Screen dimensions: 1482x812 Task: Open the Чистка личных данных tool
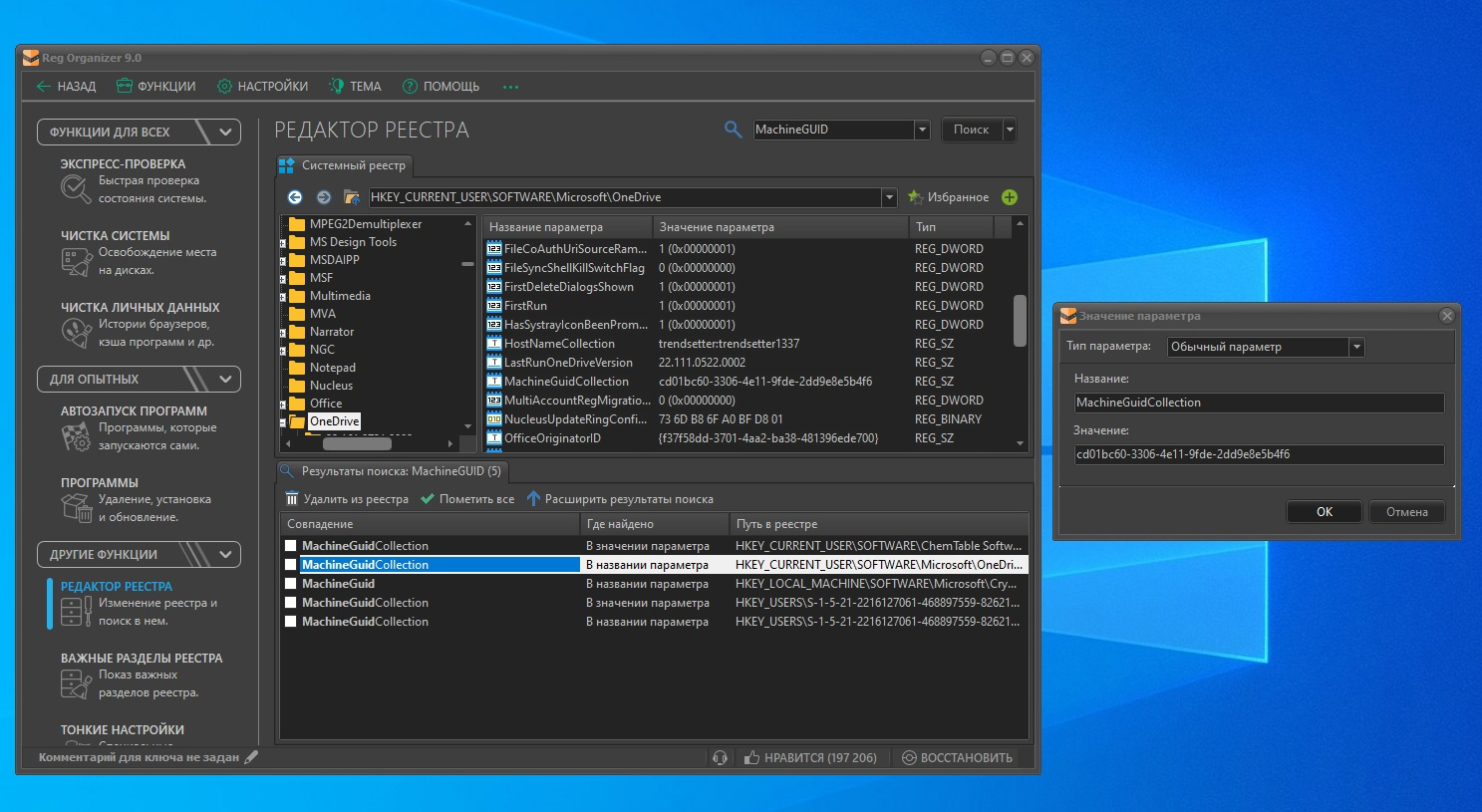(x=140, y=325)
